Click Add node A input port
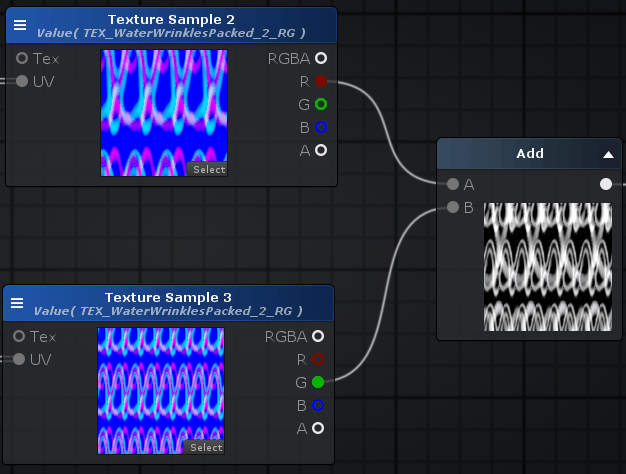626x474 pixels. coord(453,184)
